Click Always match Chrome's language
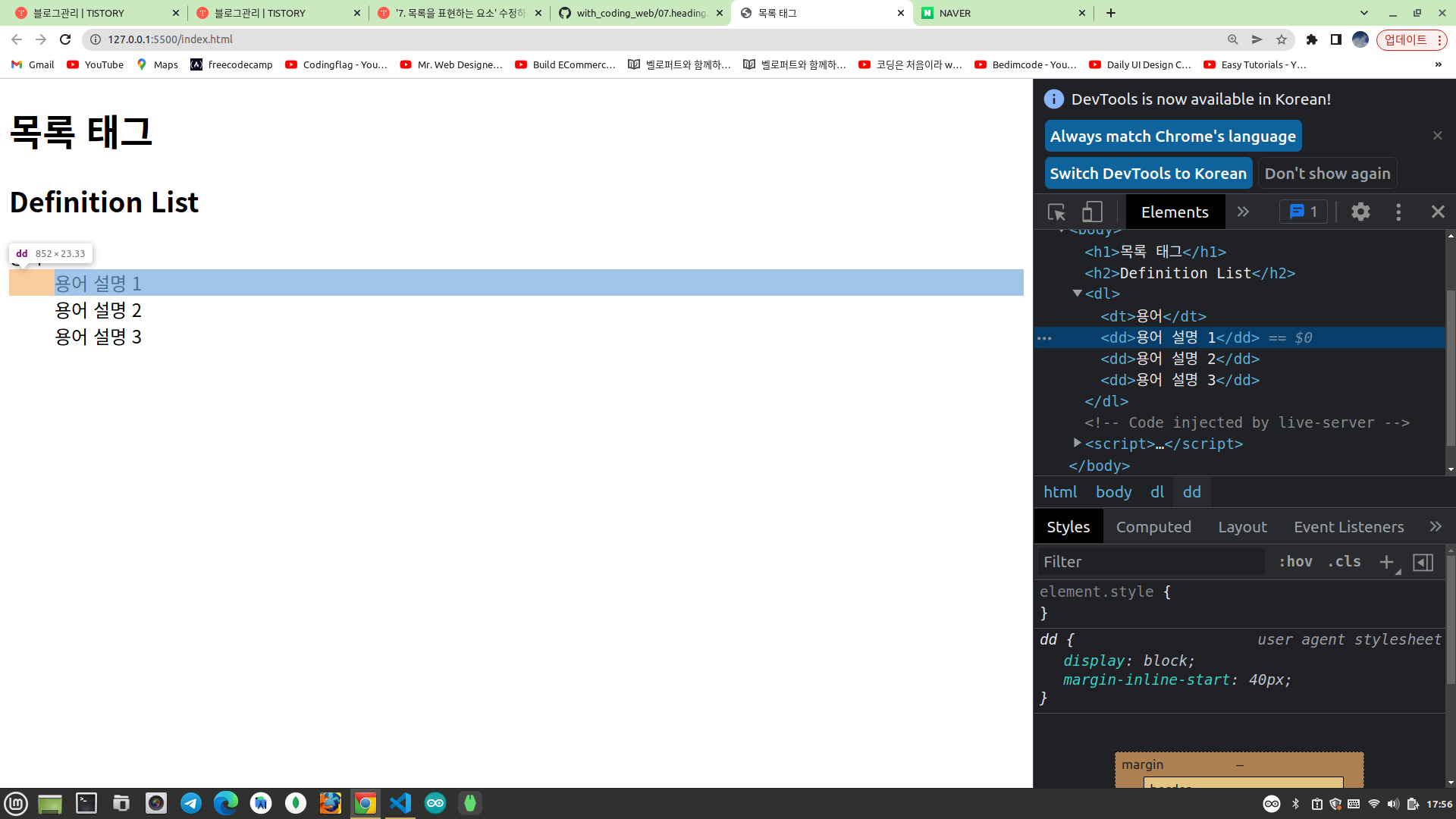The image size is (1456, 819). pyautogui.click(x=1173, y=136)
